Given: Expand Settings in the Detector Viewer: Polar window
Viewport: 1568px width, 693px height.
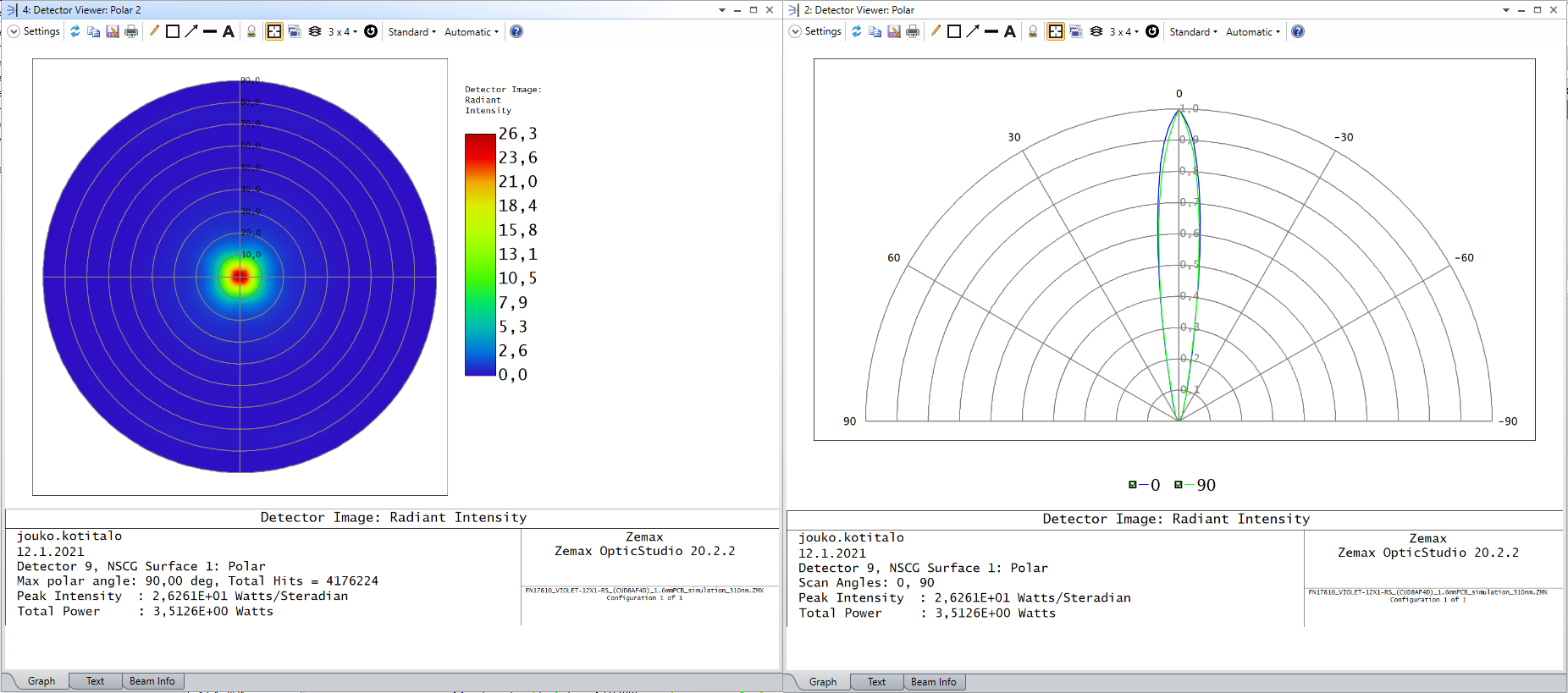Looking at the screenshot, I should [815, 31].
